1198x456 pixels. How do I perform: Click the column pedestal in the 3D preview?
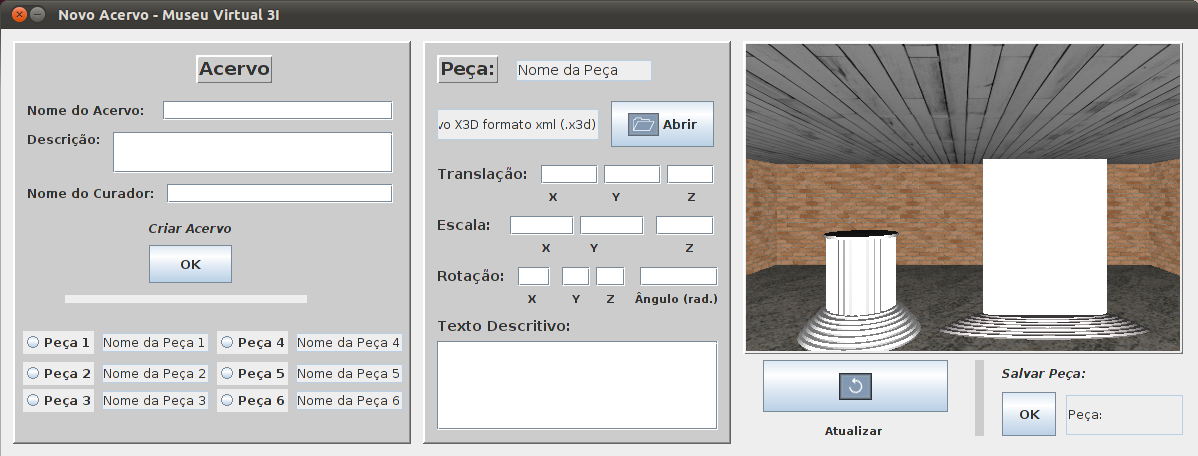tap(859, 290)
